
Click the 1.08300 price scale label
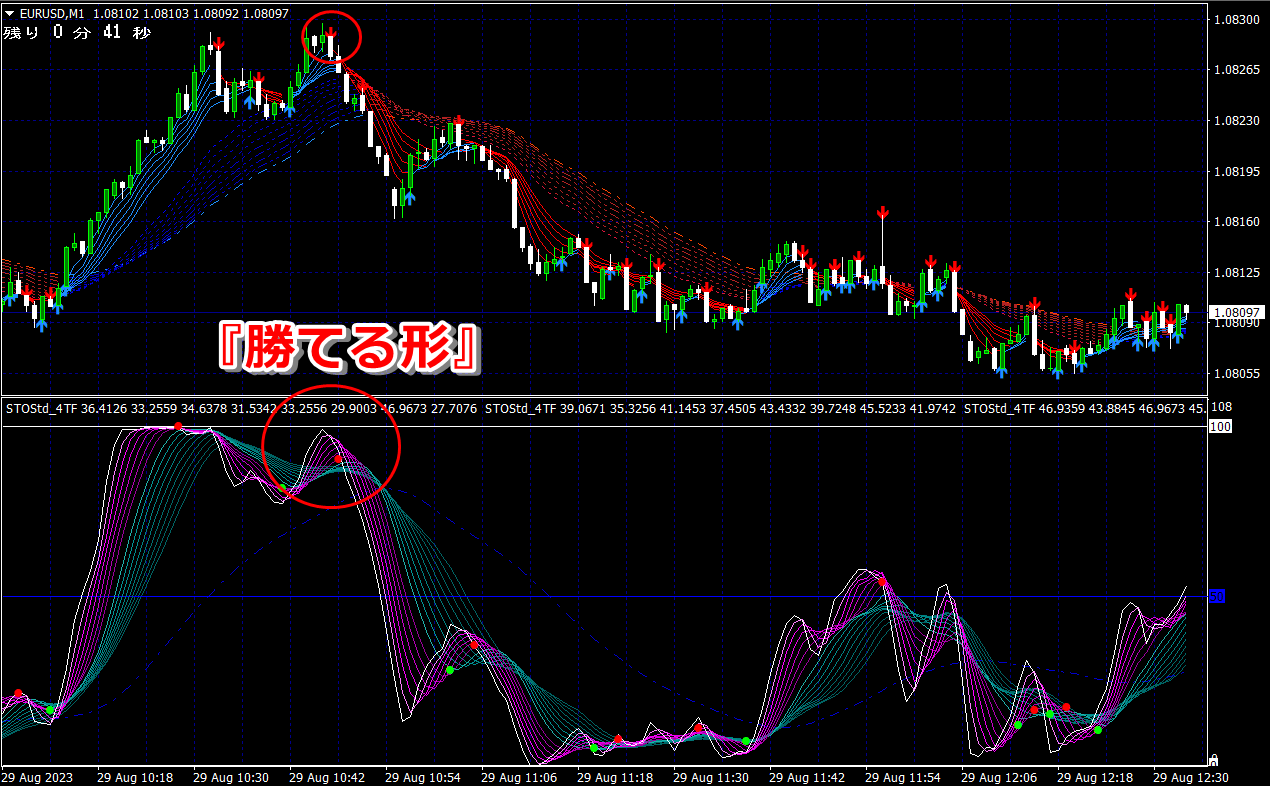(x=1237, y=19)
